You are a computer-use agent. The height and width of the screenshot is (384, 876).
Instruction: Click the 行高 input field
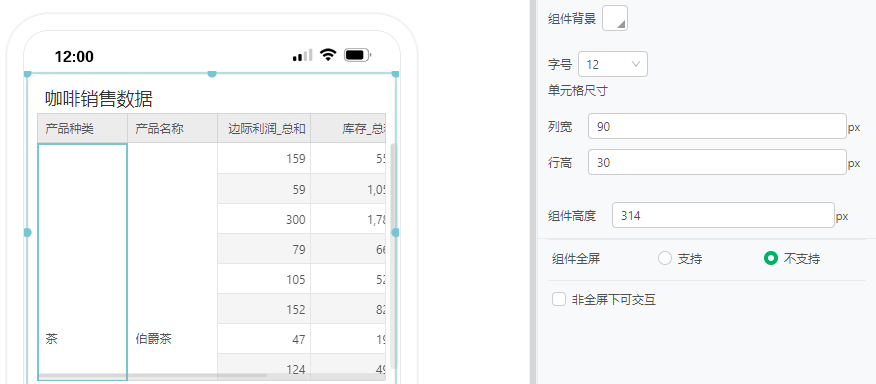[717, 162]
